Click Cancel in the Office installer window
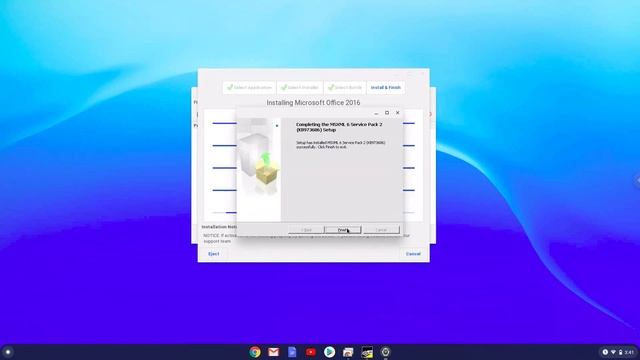Screen dimensions: 640x360 point(413,254)
